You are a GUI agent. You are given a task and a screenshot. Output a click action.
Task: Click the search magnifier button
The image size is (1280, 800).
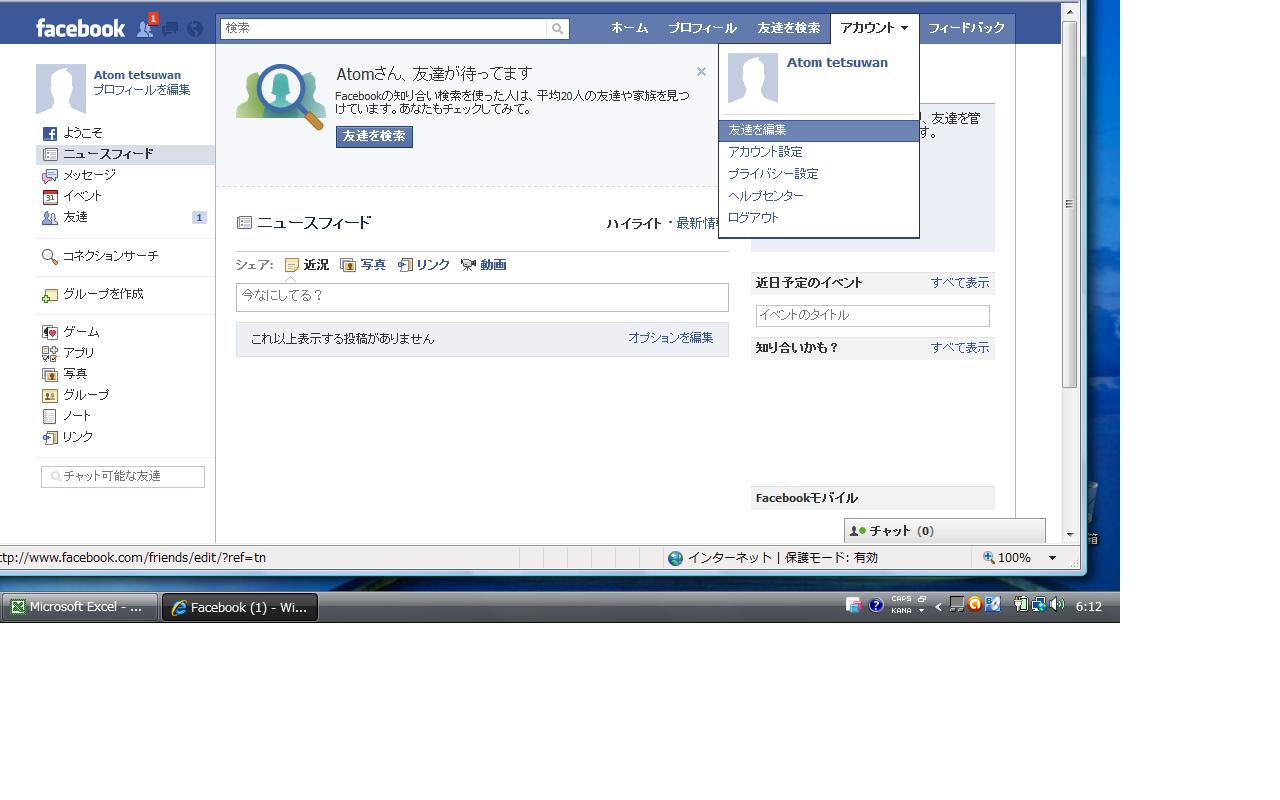pos(558,29)
